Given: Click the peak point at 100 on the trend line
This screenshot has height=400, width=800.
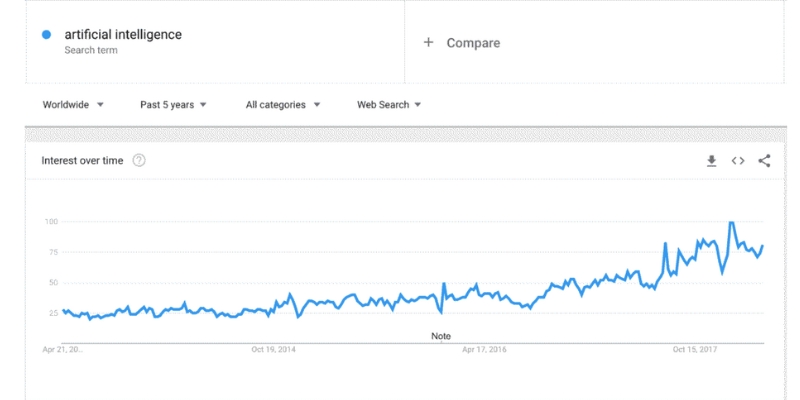Looking at the screenshot, I should [732, 222].
